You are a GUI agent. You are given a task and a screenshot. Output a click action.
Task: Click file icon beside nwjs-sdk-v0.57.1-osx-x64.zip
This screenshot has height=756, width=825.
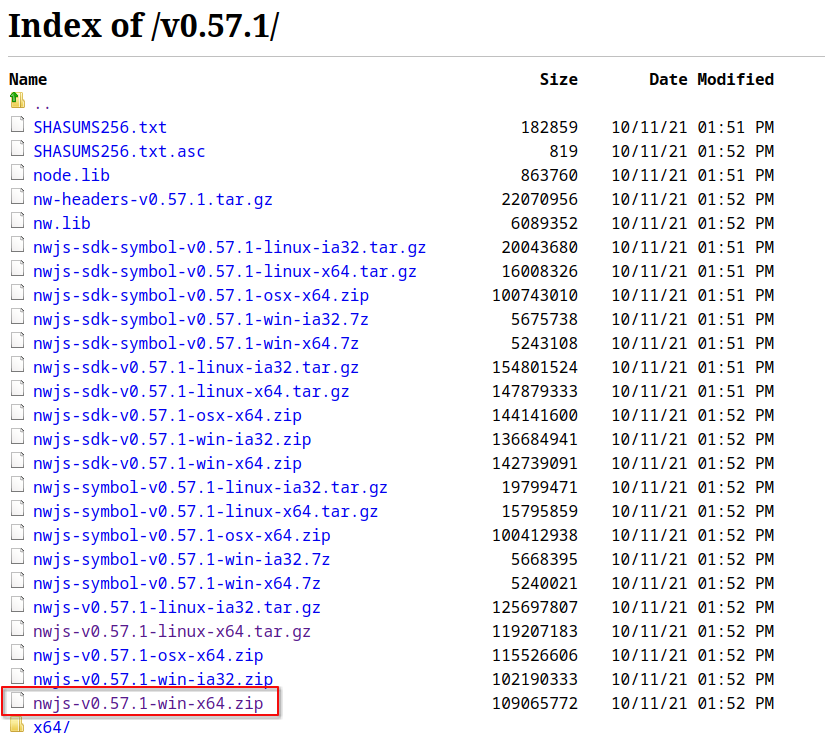[x=17, y=412]
